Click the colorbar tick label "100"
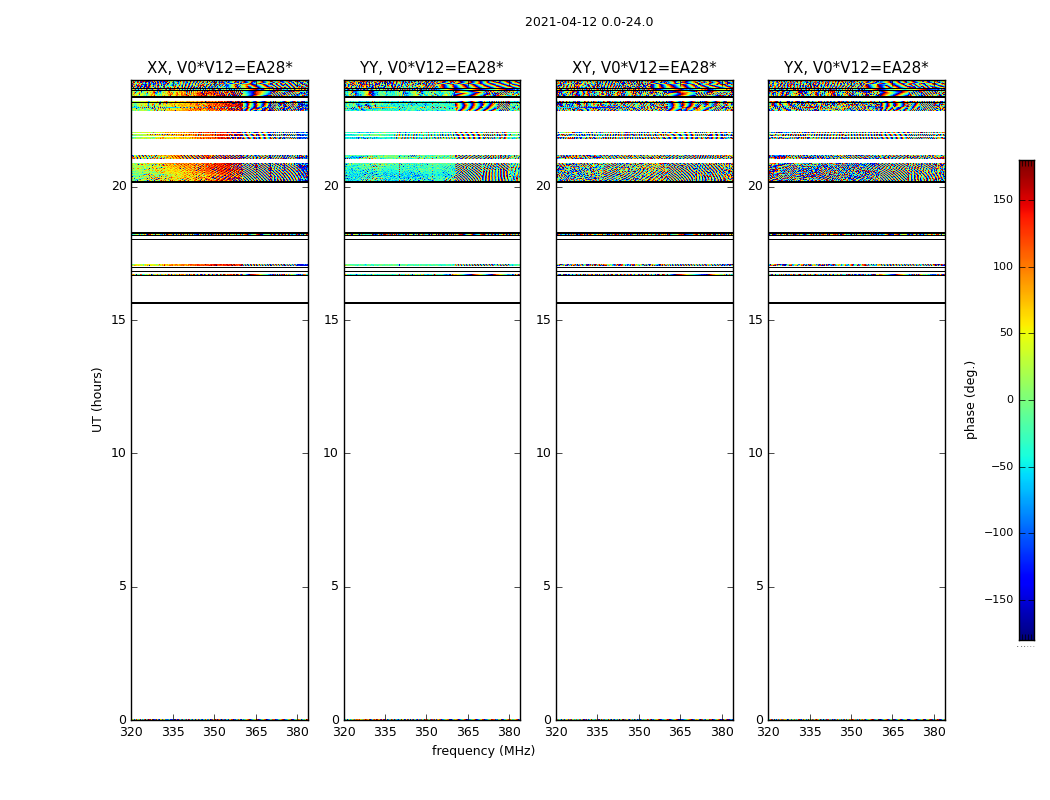The height and width of the screenshot is (800, 1050). click(1003, 266)
